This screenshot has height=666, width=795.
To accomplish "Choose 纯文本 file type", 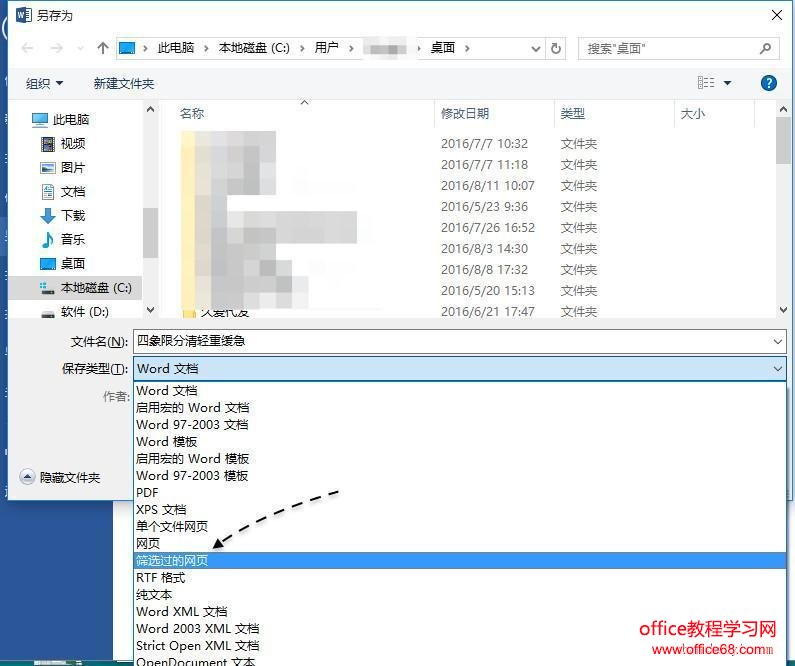I will point(460,595).
